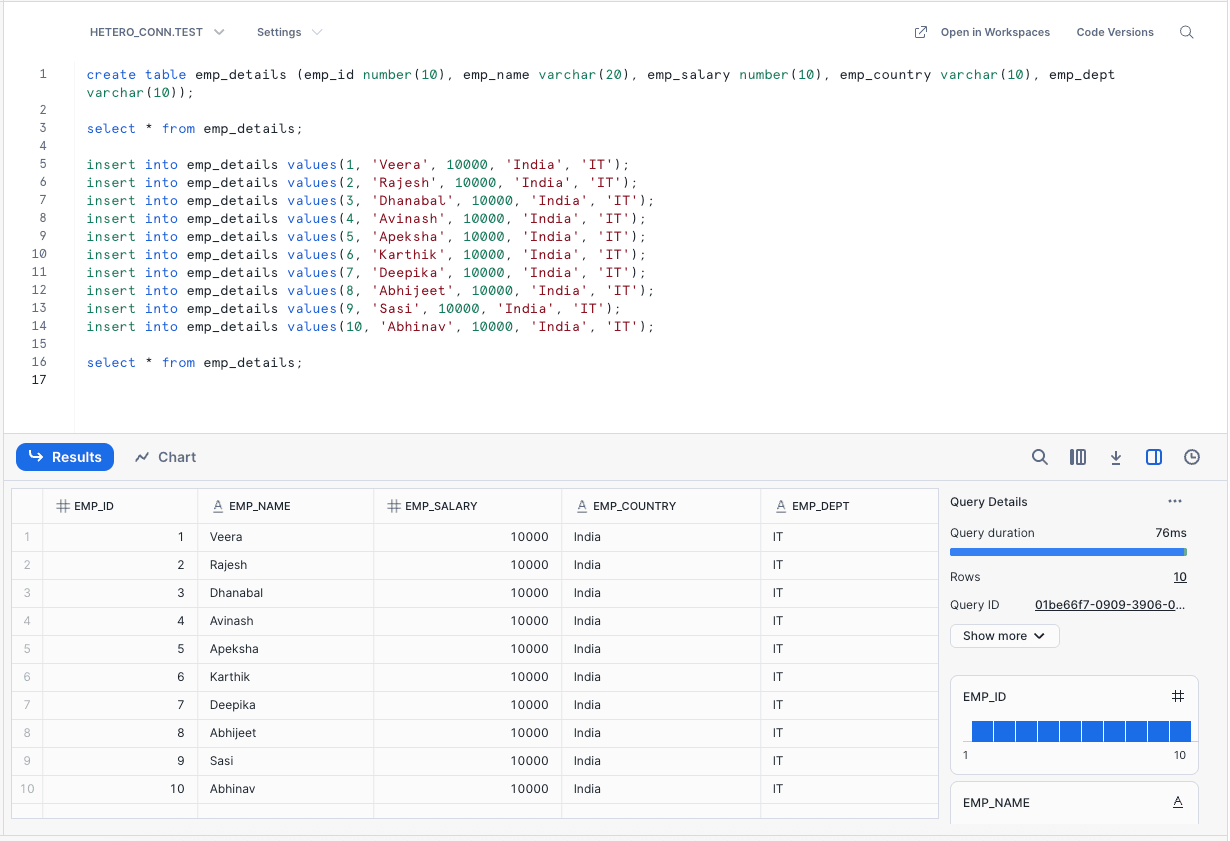Select the Rajesh name cell
Image resolution: width=1230 pixels, height=841 pixels.
pyautogui.click(x=286, y=565)
